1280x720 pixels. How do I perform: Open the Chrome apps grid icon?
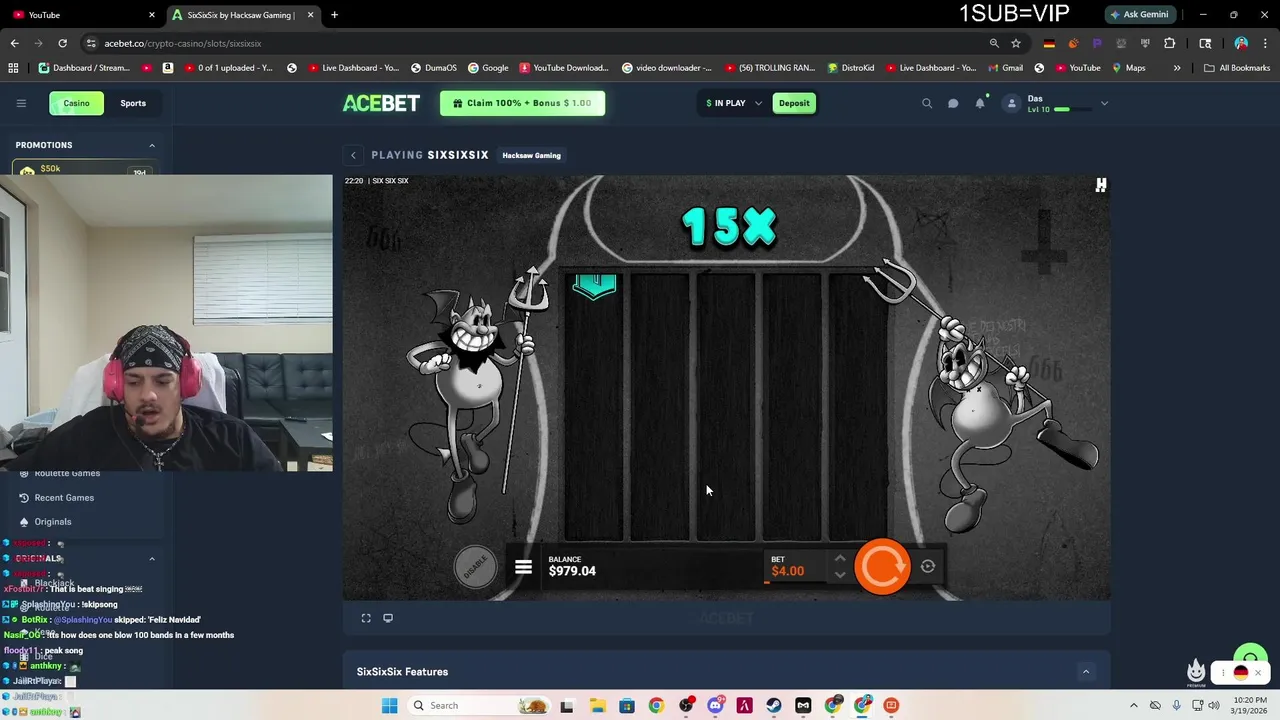[x=13, y=68]
